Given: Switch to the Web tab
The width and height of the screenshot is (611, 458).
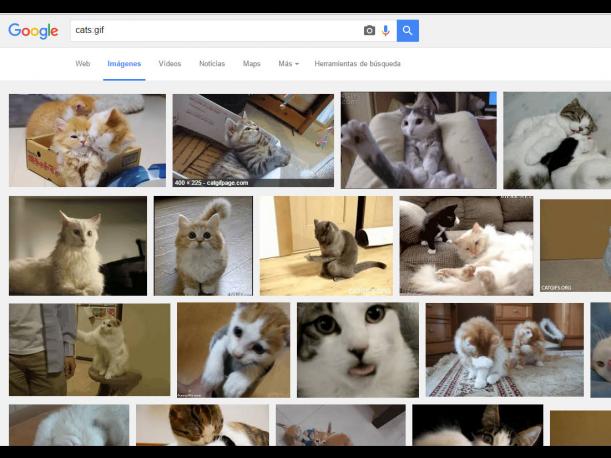Looking at the screenshot, I should tap(83, 64).
